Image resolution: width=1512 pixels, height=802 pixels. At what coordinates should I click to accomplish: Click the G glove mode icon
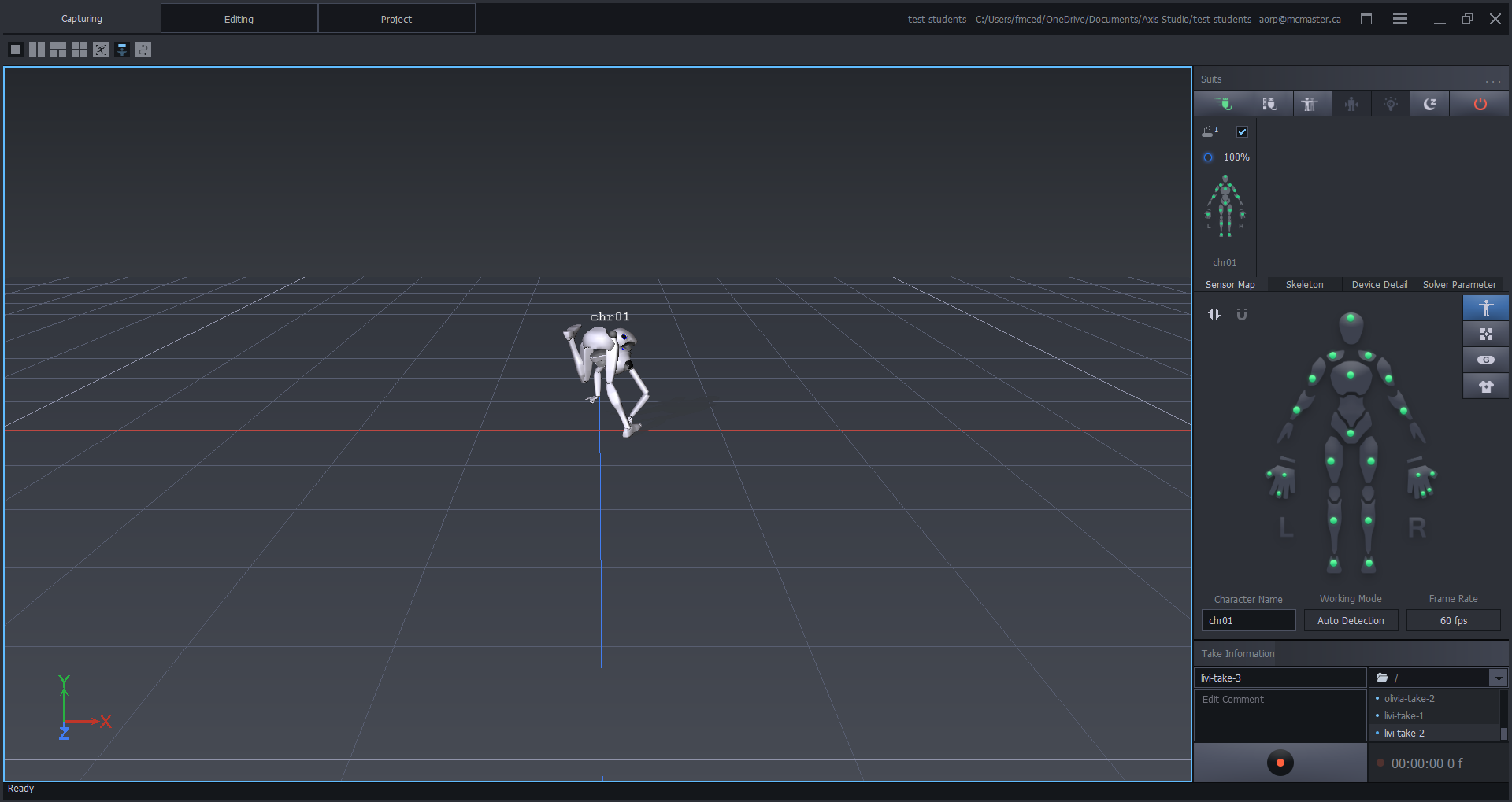click(1486, 360)
